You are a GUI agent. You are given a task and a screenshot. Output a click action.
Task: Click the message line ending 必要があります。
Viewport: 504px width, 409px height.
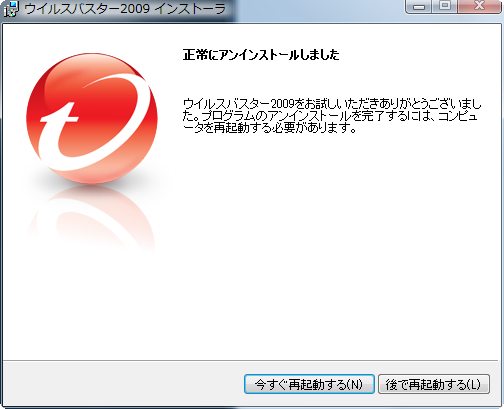[x=270, y=128]
